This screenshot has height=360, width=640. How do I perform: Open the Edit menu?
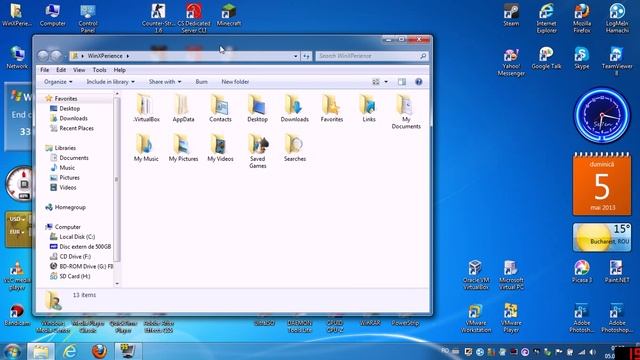click(61, 70)
